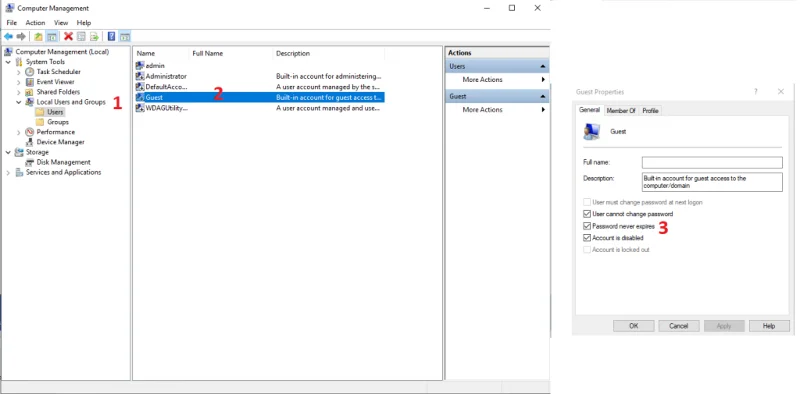Collapse the System Tools tree node
The height and width of the screenshot is (394, 800).
[8, 62]
